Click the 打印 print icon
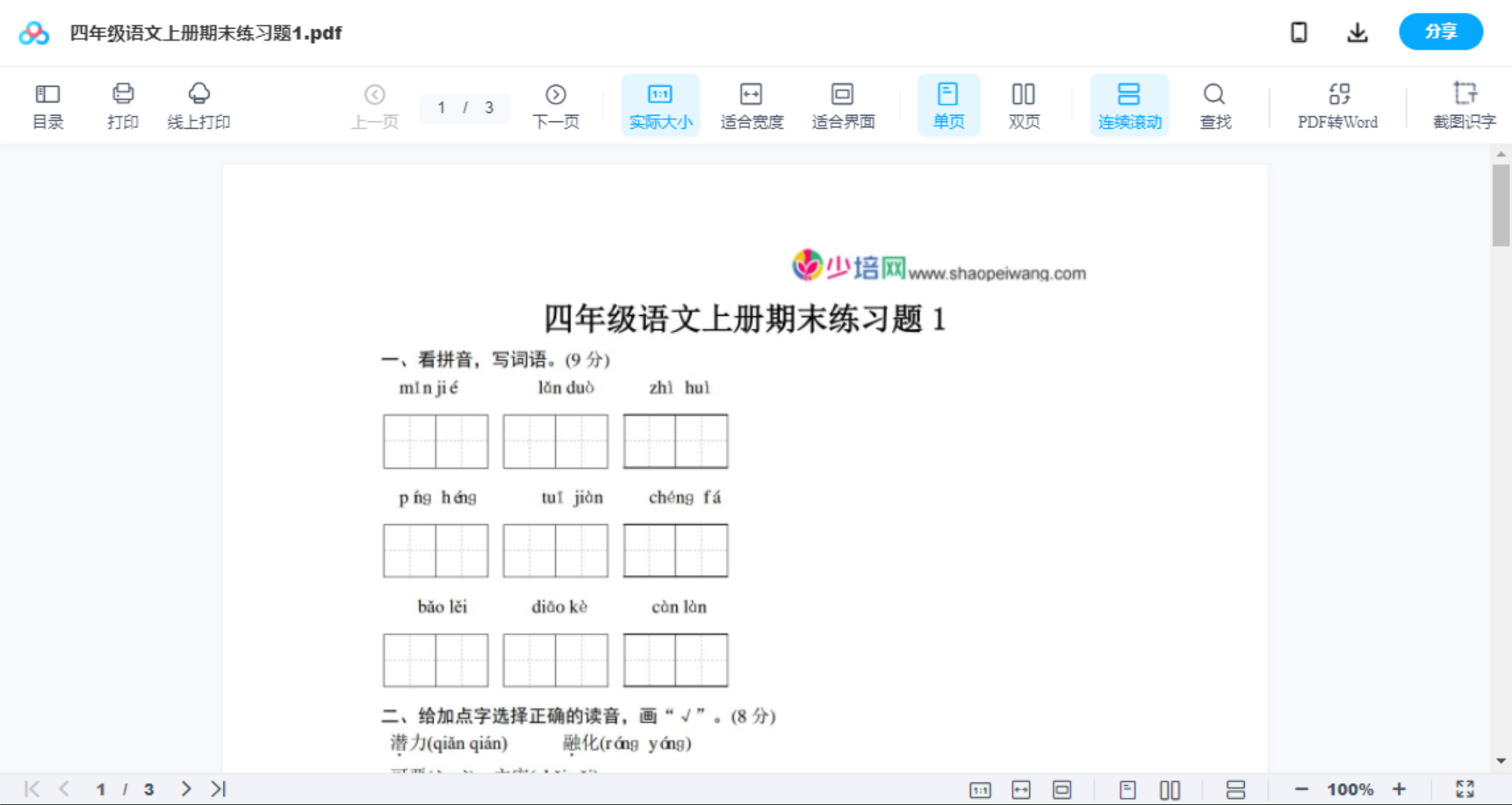1512x805 pixels. pyautogui.click(x=122, y=104)
